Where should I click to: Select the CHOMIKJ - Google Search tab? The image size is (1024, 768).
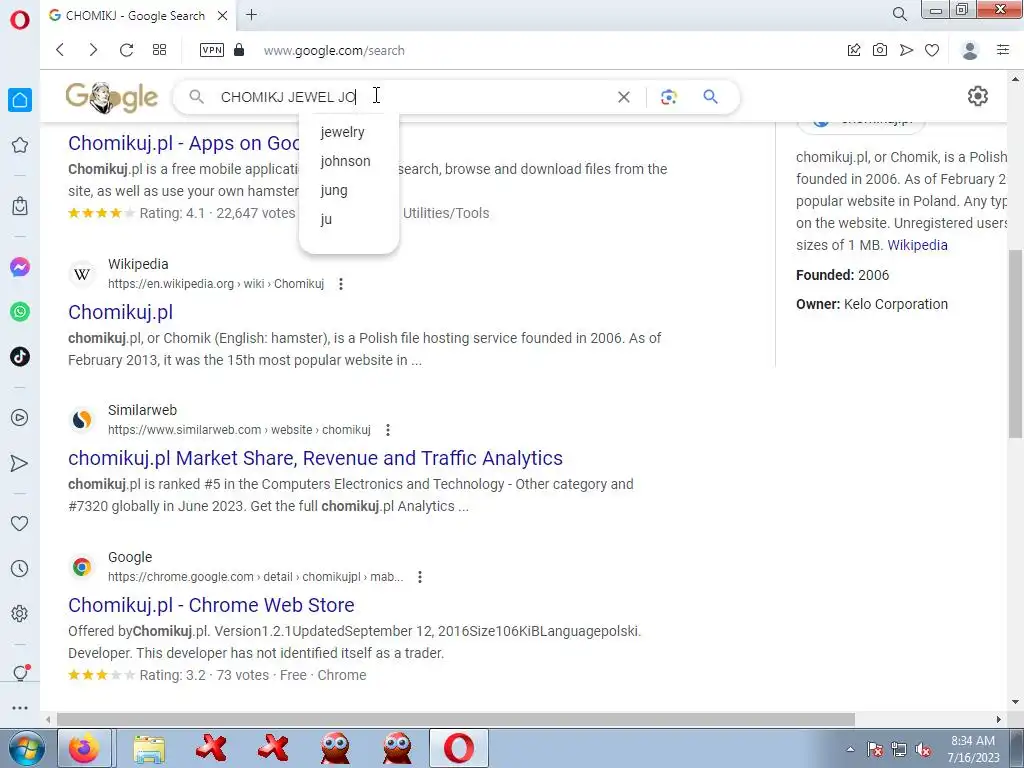click(135, 16)
